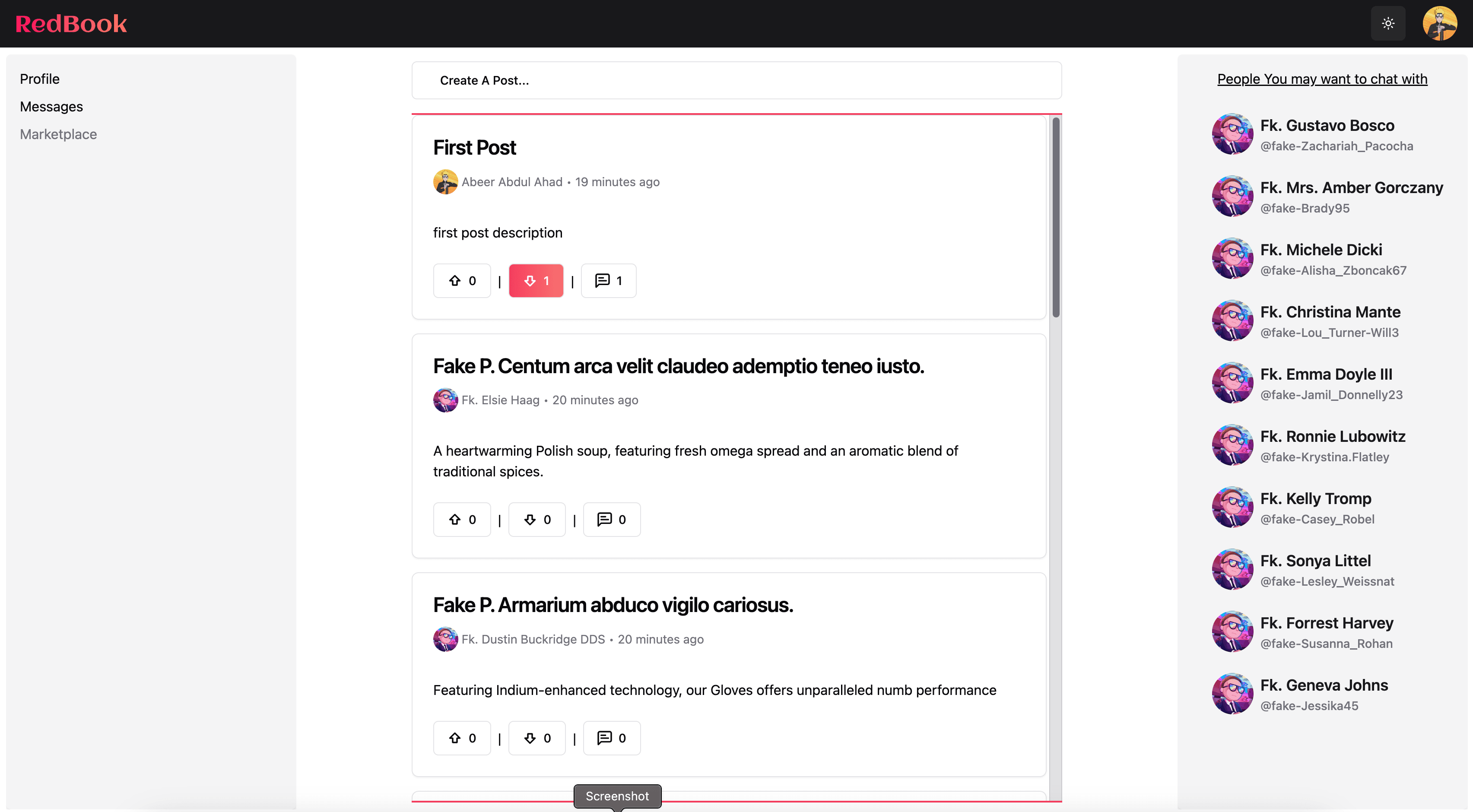Upvote the First Post
Viewport: 1473px width, 812px height.
pyautogui.click(x=462, y=281)
